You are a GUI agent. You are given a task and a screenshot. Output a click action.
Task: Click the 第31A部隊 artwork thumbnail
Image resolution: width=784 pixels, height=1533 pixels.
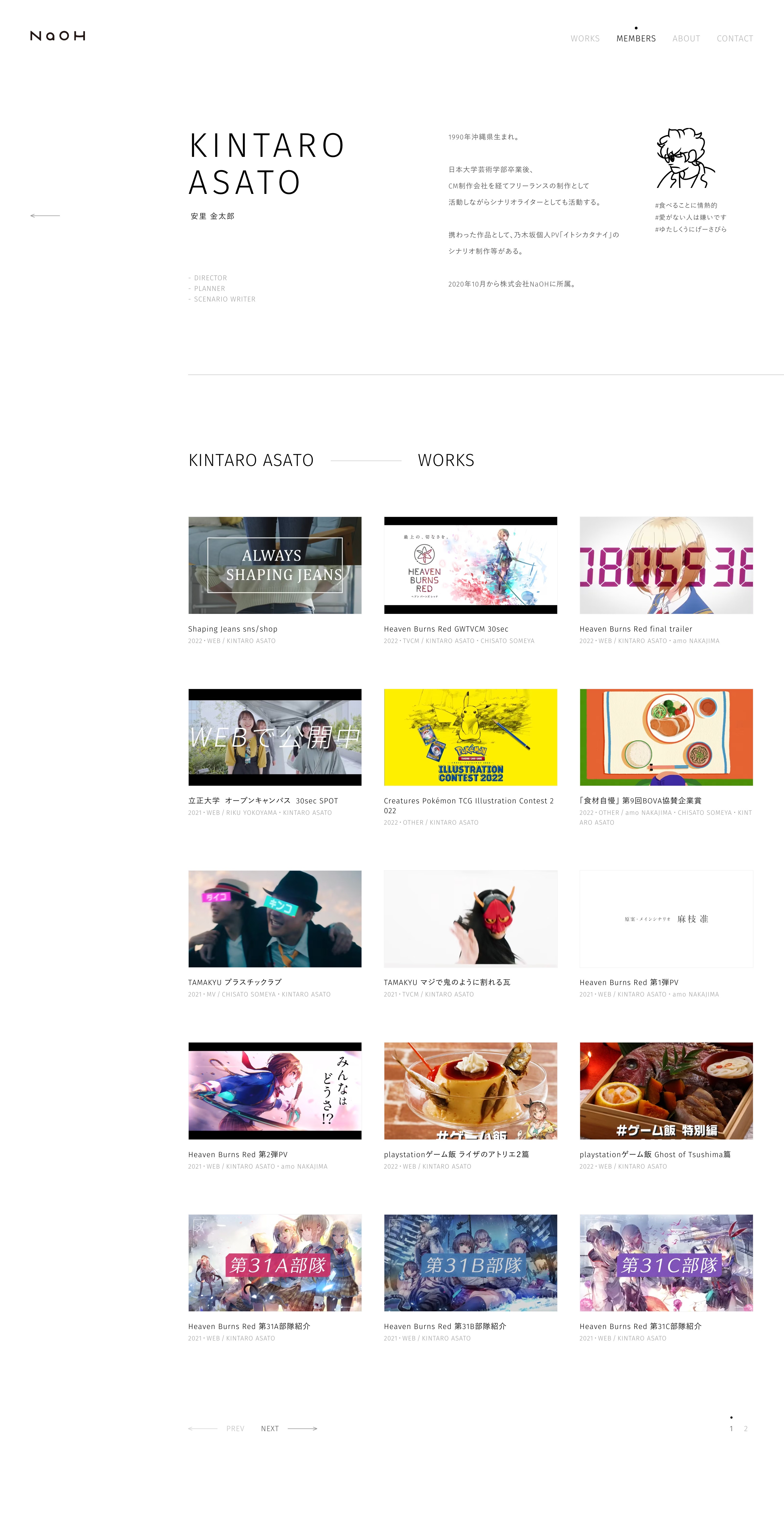[x=275, y=1263]
